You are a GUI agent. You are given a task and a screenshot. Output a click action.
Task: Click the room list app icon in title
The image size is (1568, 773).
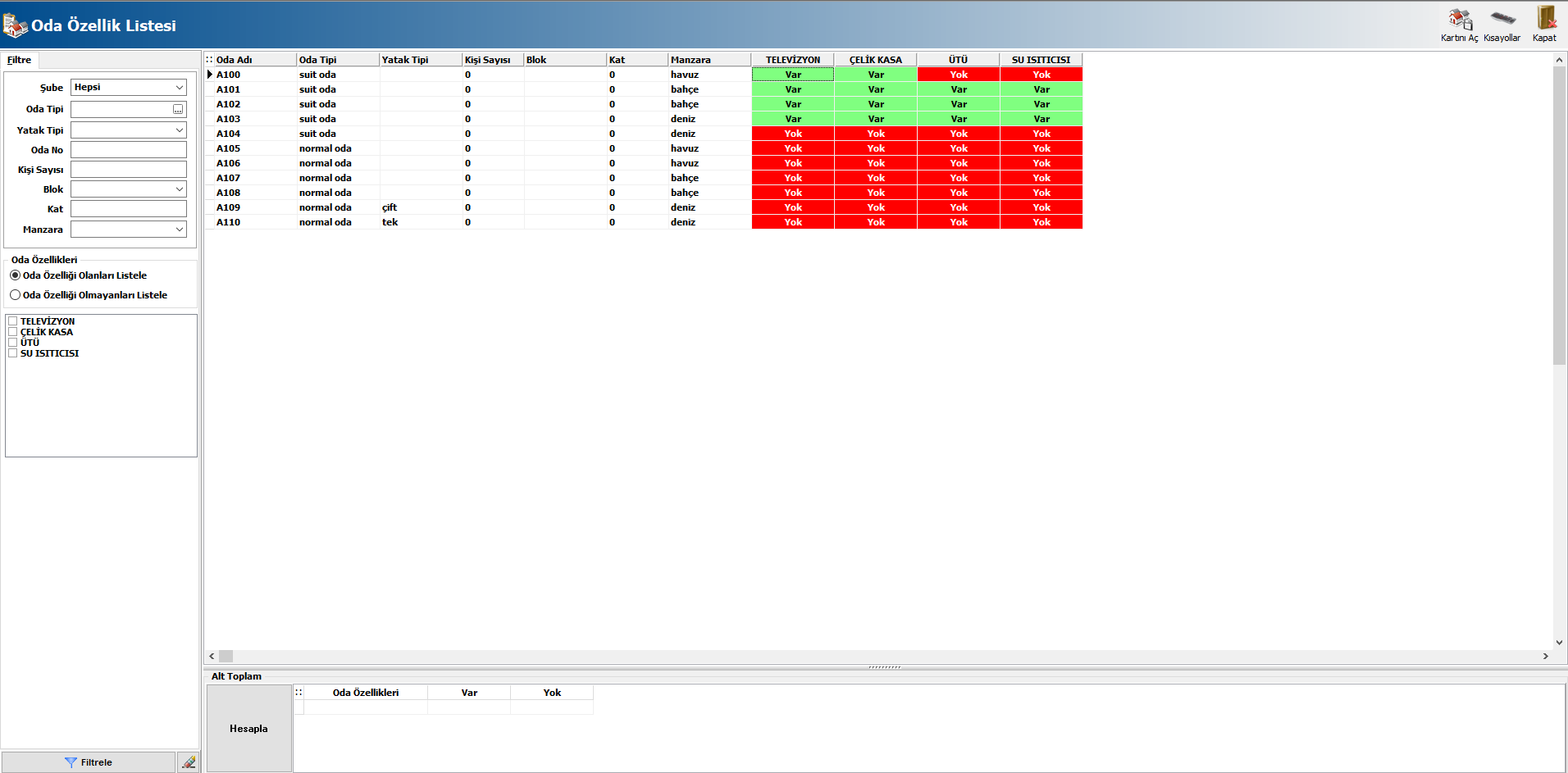point(15,25)
